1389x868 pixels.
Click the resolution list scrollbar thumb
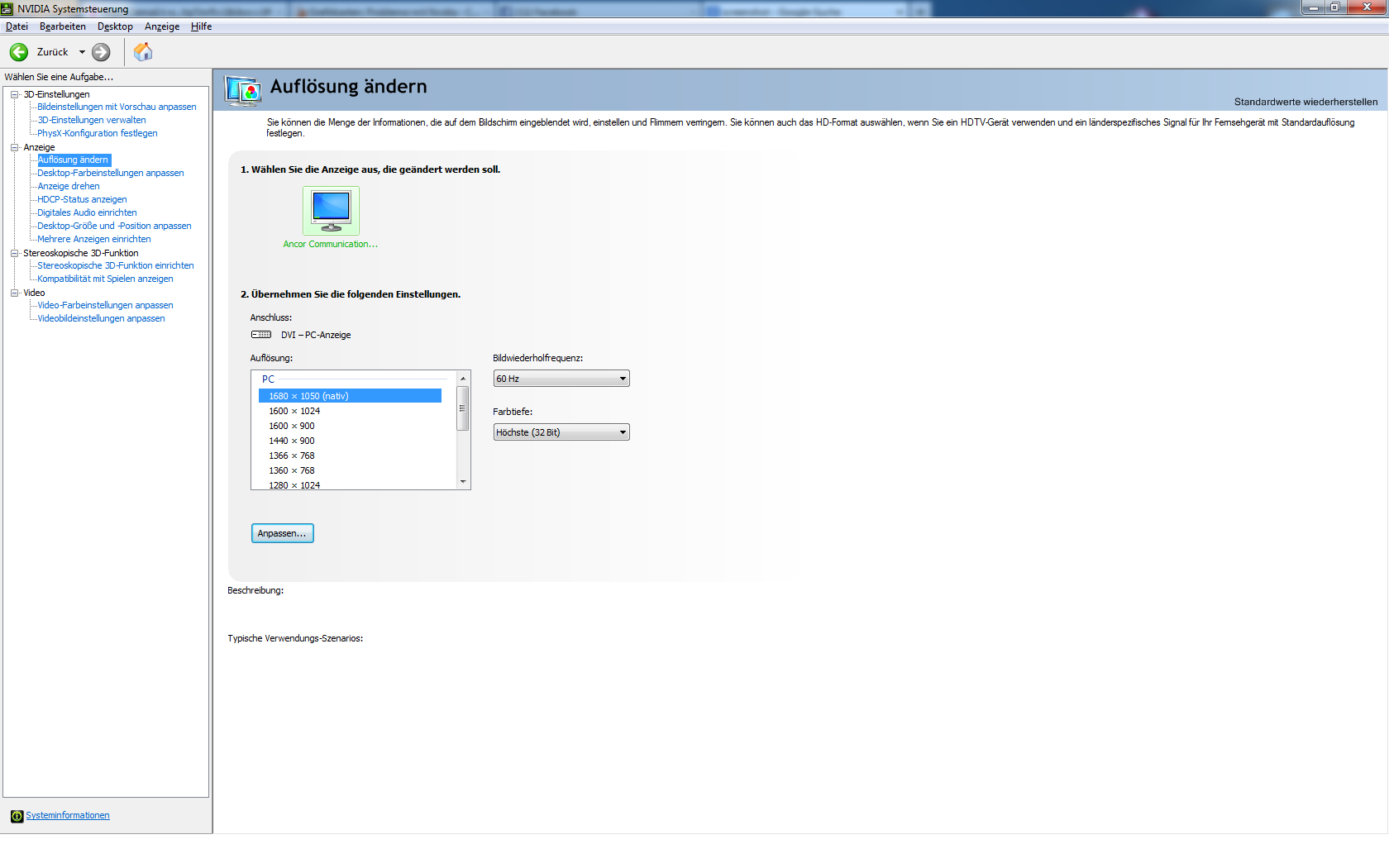click(463, 408)
